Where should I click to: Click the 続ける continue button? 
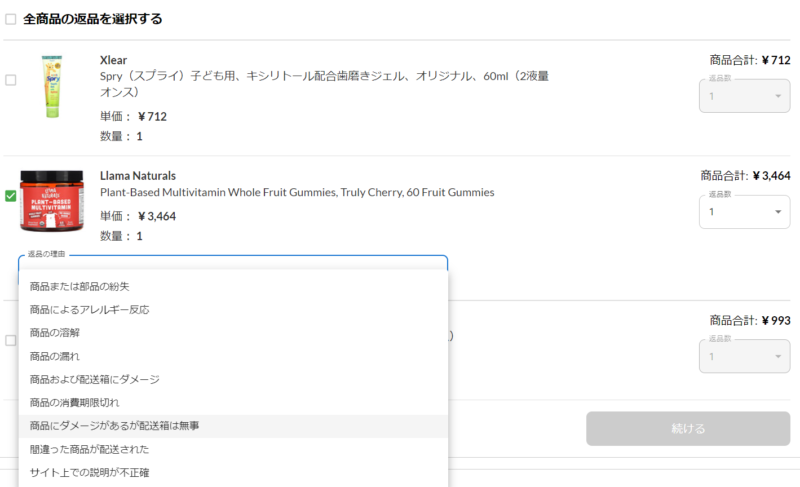[x=688, y=428]
